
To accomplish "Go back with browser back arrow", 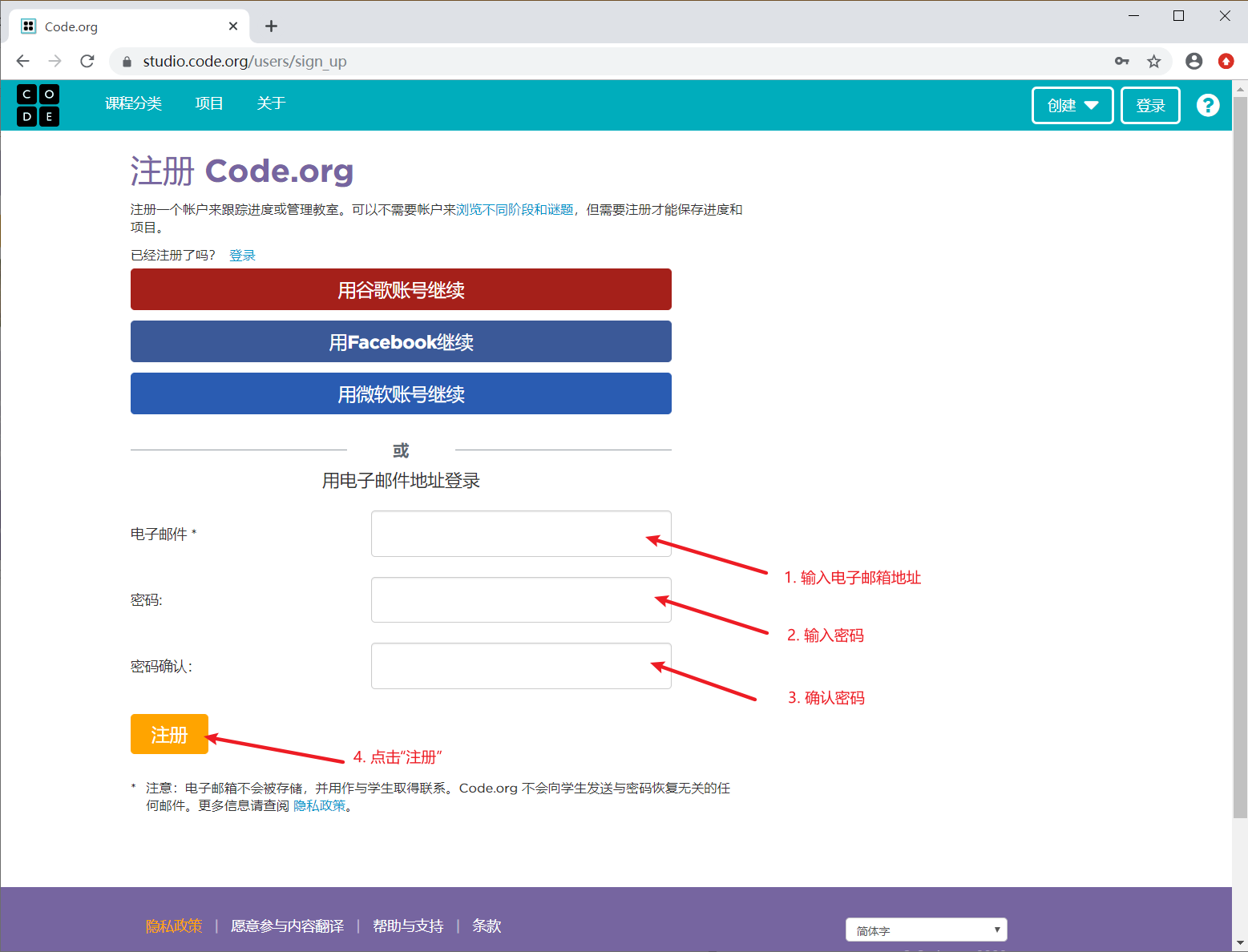I will point(23,61).
